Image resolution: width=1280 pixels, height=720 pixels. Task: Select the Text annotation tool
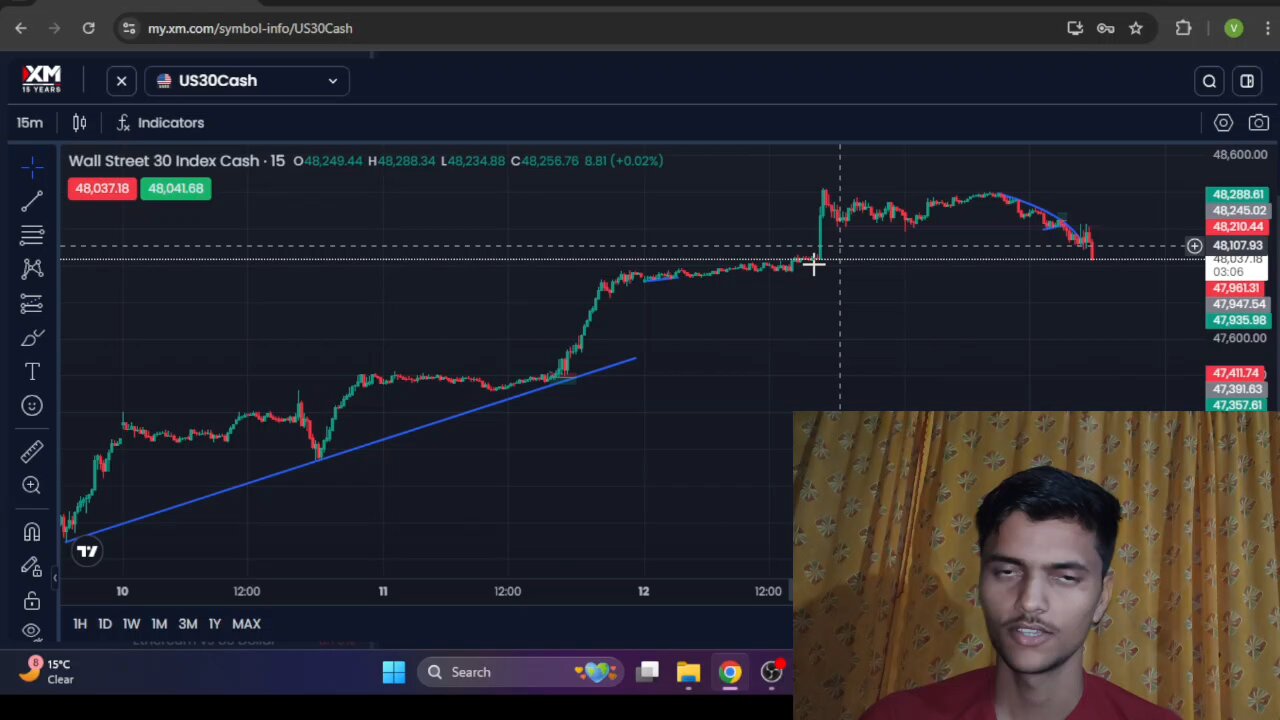point(32,371)
